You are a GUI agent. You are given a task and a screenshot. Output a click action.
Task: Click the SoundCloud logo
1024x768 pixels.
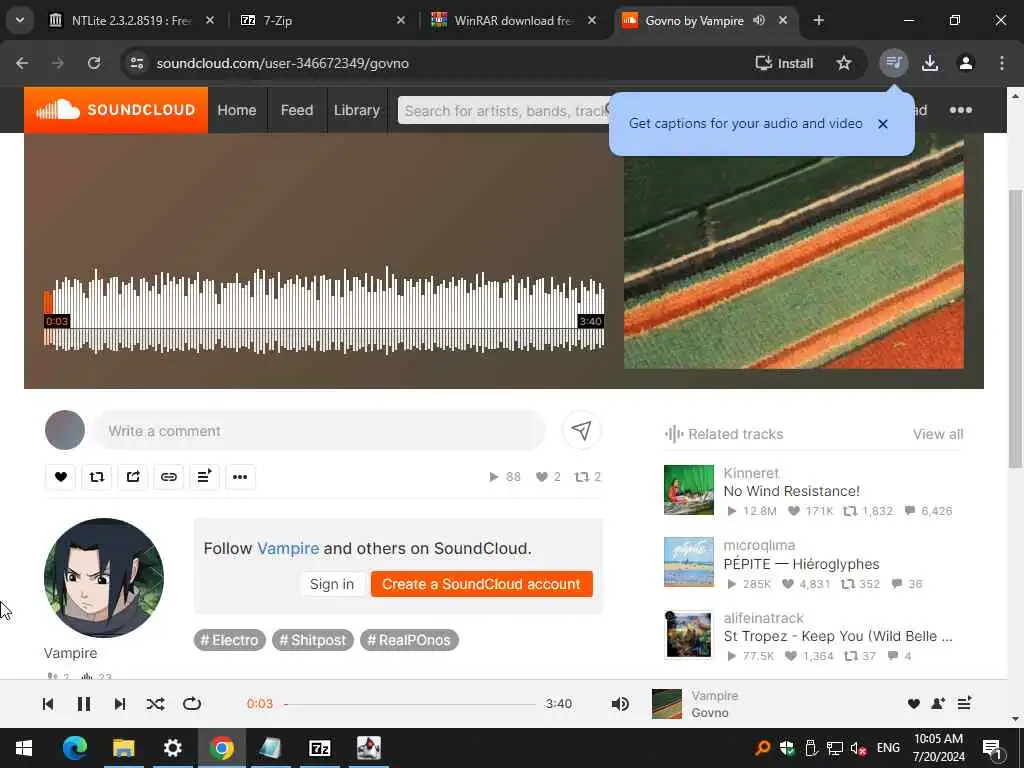(x=116, y=110)
